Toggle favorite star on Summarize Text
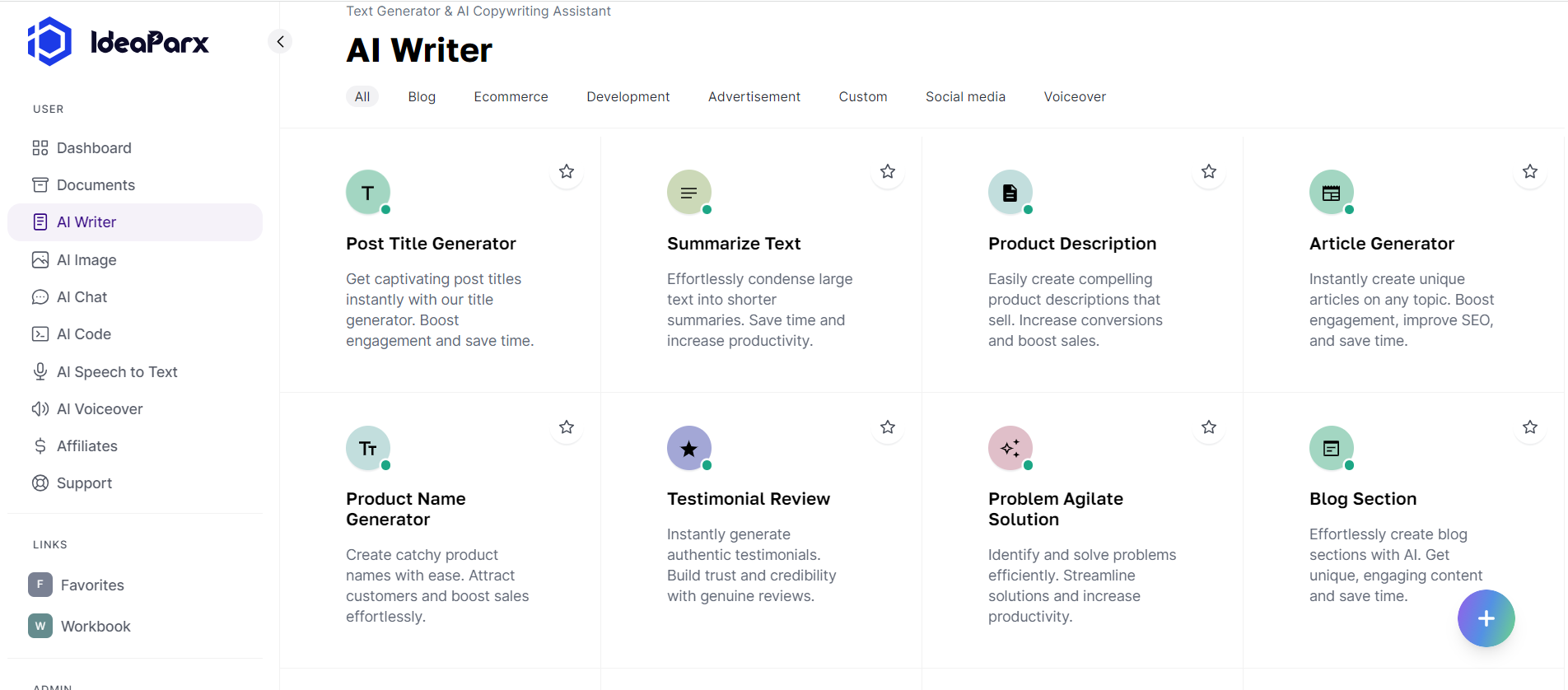 (888, 172)
